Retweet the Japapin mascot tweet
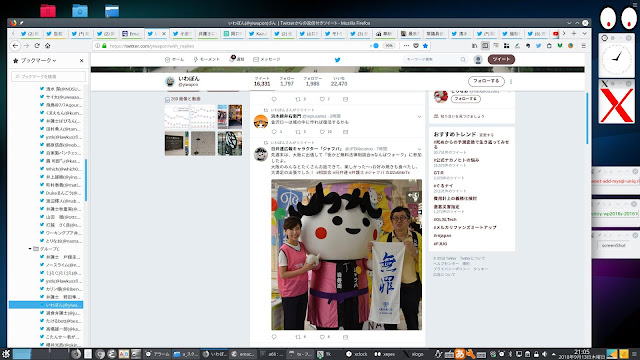 pos(298,337)
